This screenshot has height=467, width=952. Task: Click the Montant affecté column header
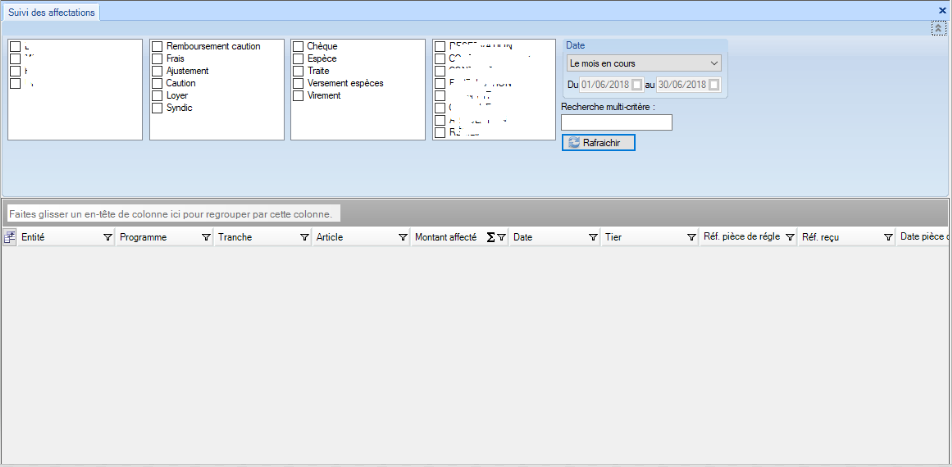pos(446,238)
